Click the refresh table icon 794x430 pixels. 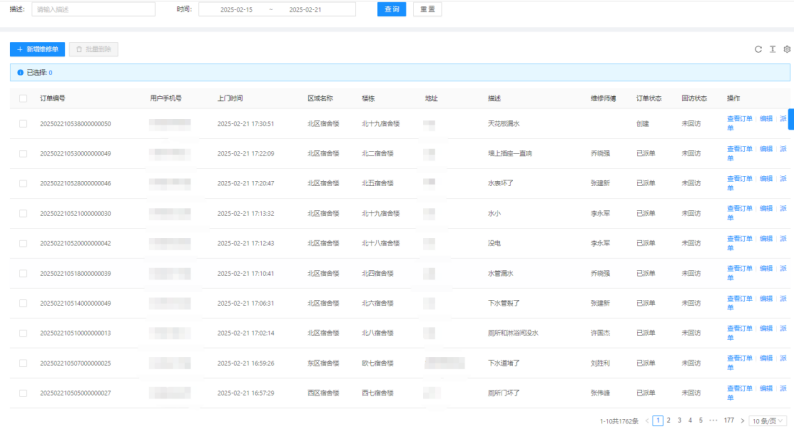759,48
